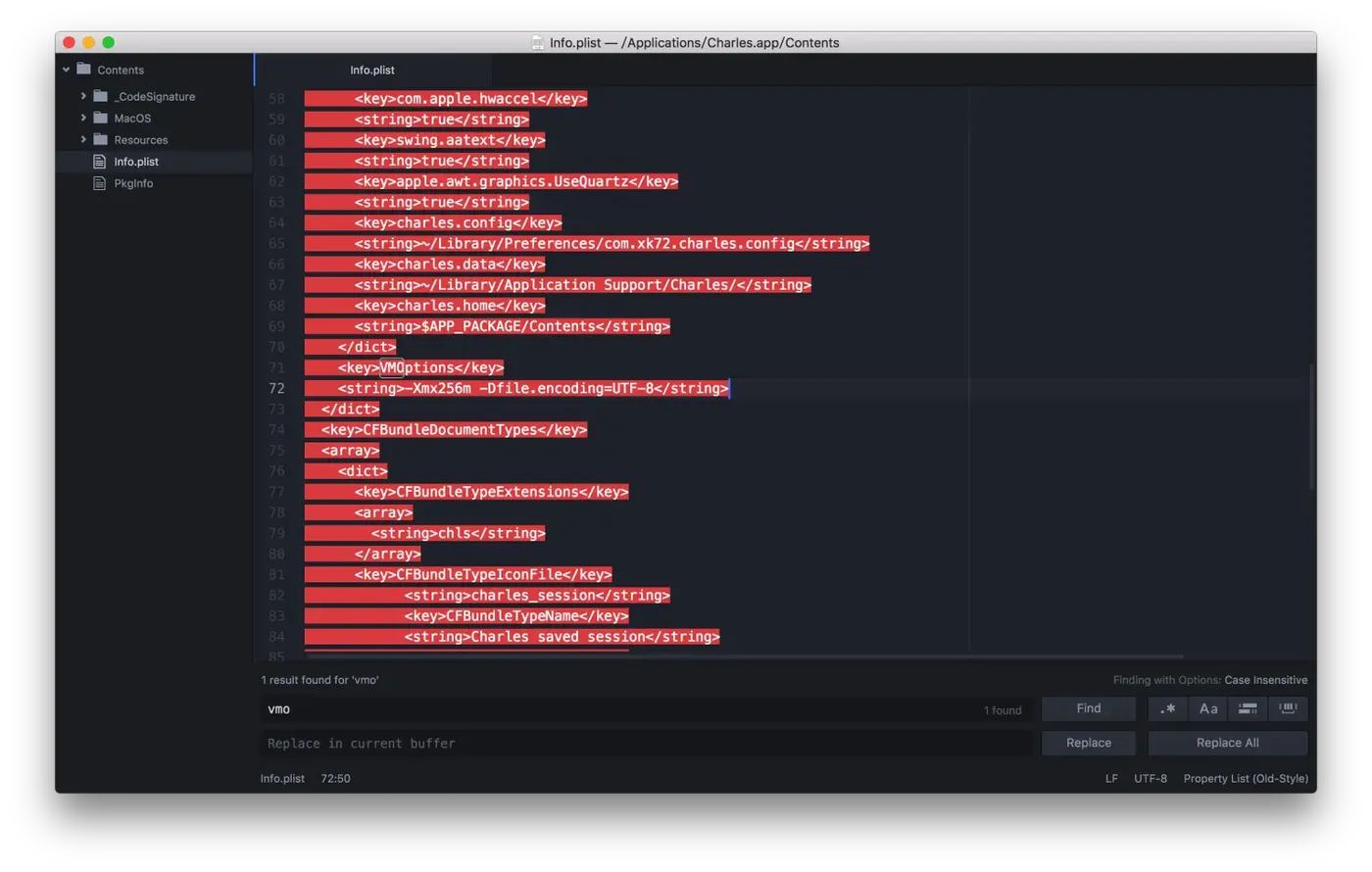Click apple.awt.graphics.UseQuartz key on line 62
1372x872 pixels.
pos(513,181)
